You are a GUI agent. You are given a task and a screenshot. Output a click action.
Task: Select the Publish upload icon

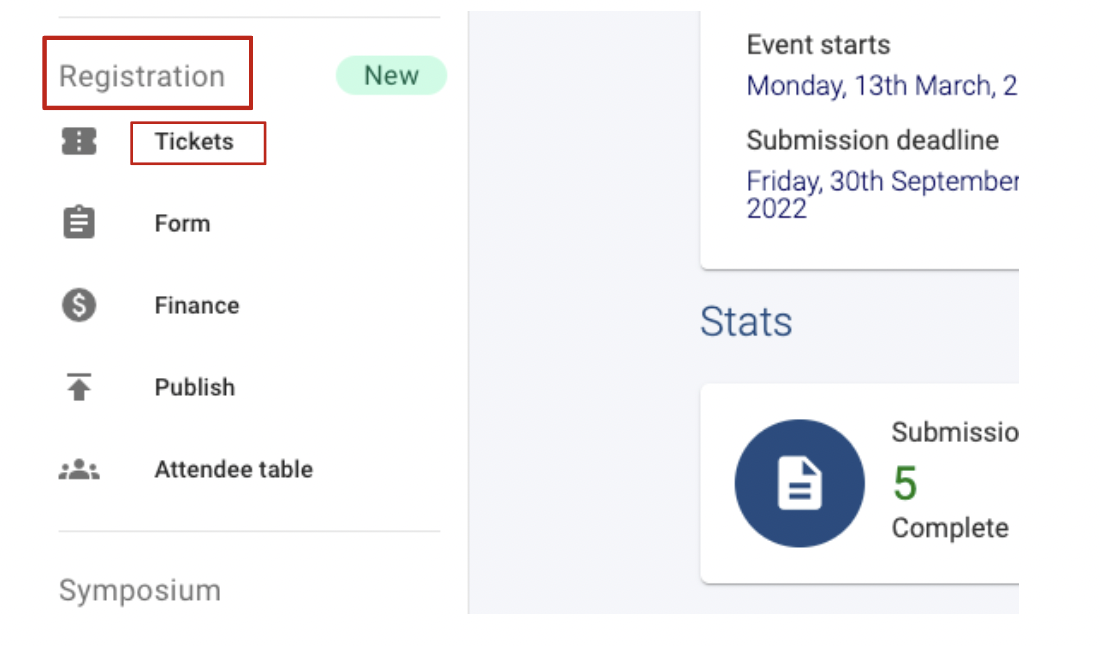pos(78,387)
